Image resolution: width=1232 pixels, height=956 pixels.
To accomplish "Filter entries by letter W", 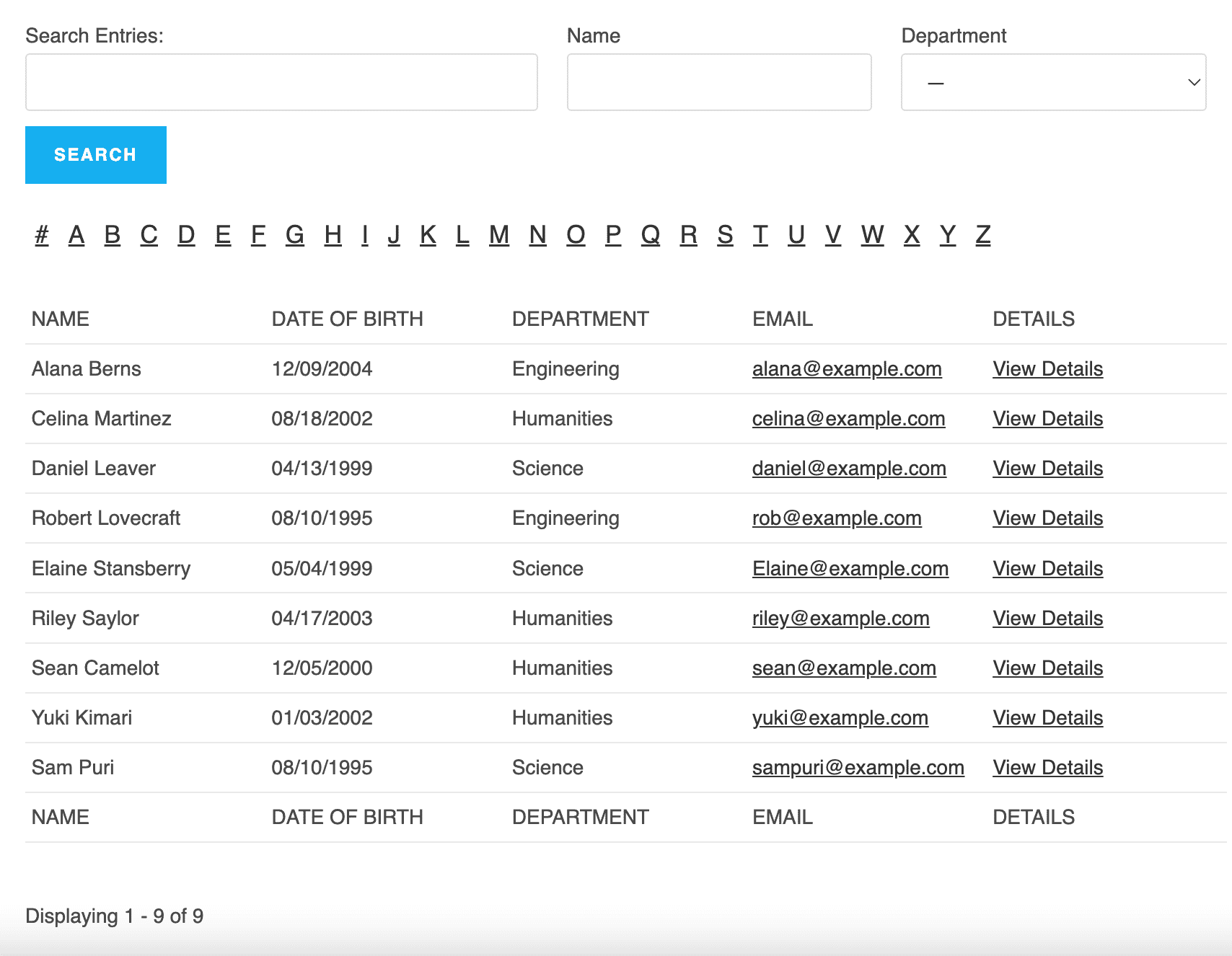I will [872, 235].
